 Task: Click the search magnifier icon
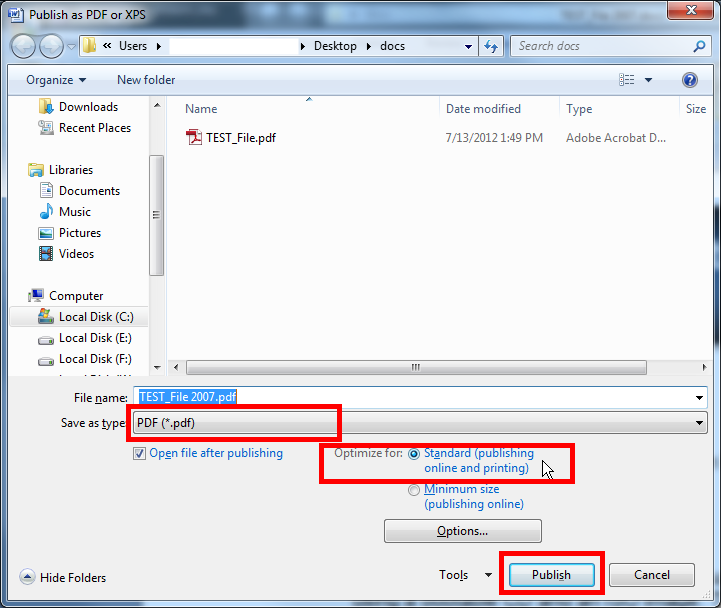699,46
